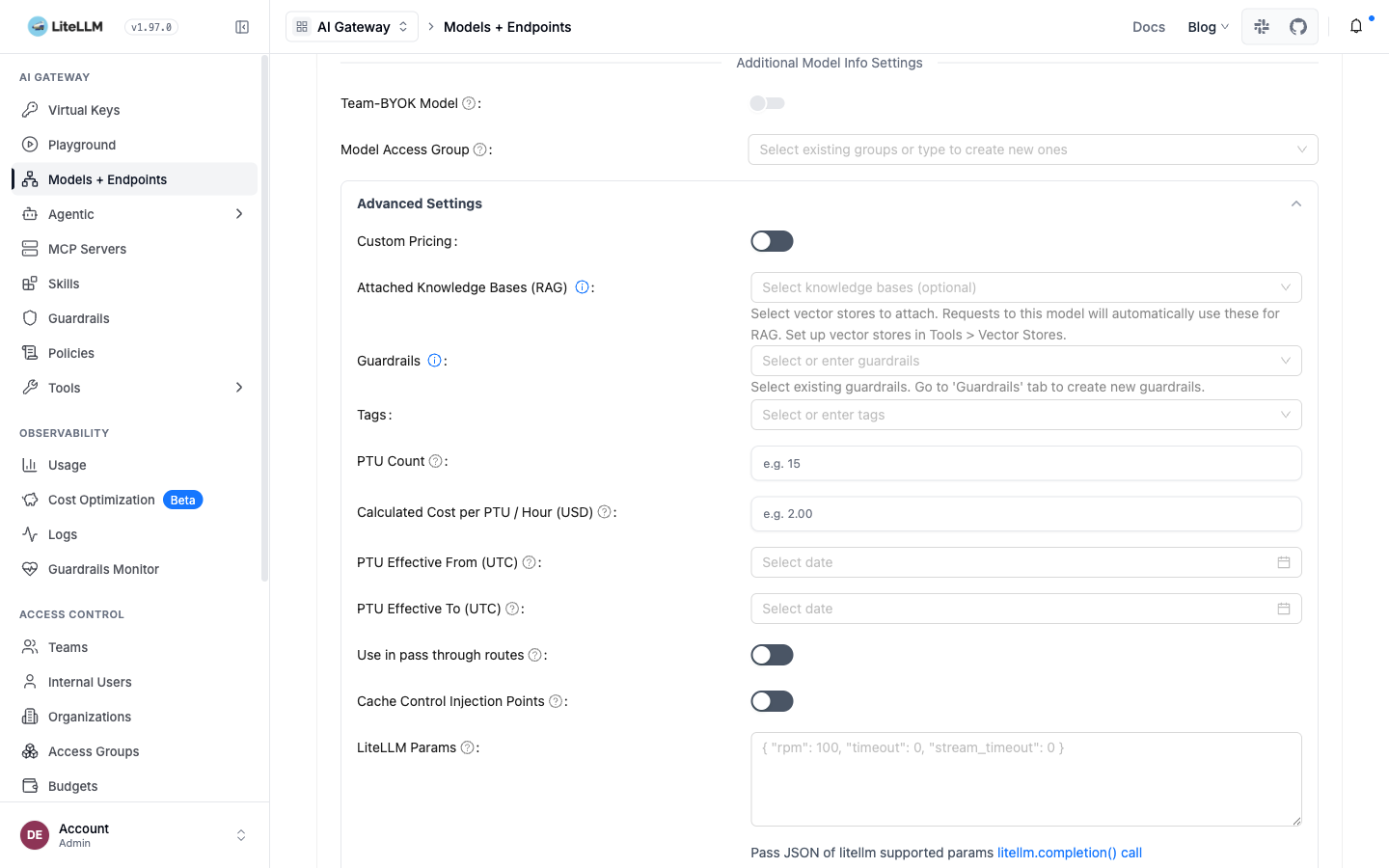Click the v1.97.0 version badge
The height and width of the screenshot is (868, 1389).
[151, 27]
